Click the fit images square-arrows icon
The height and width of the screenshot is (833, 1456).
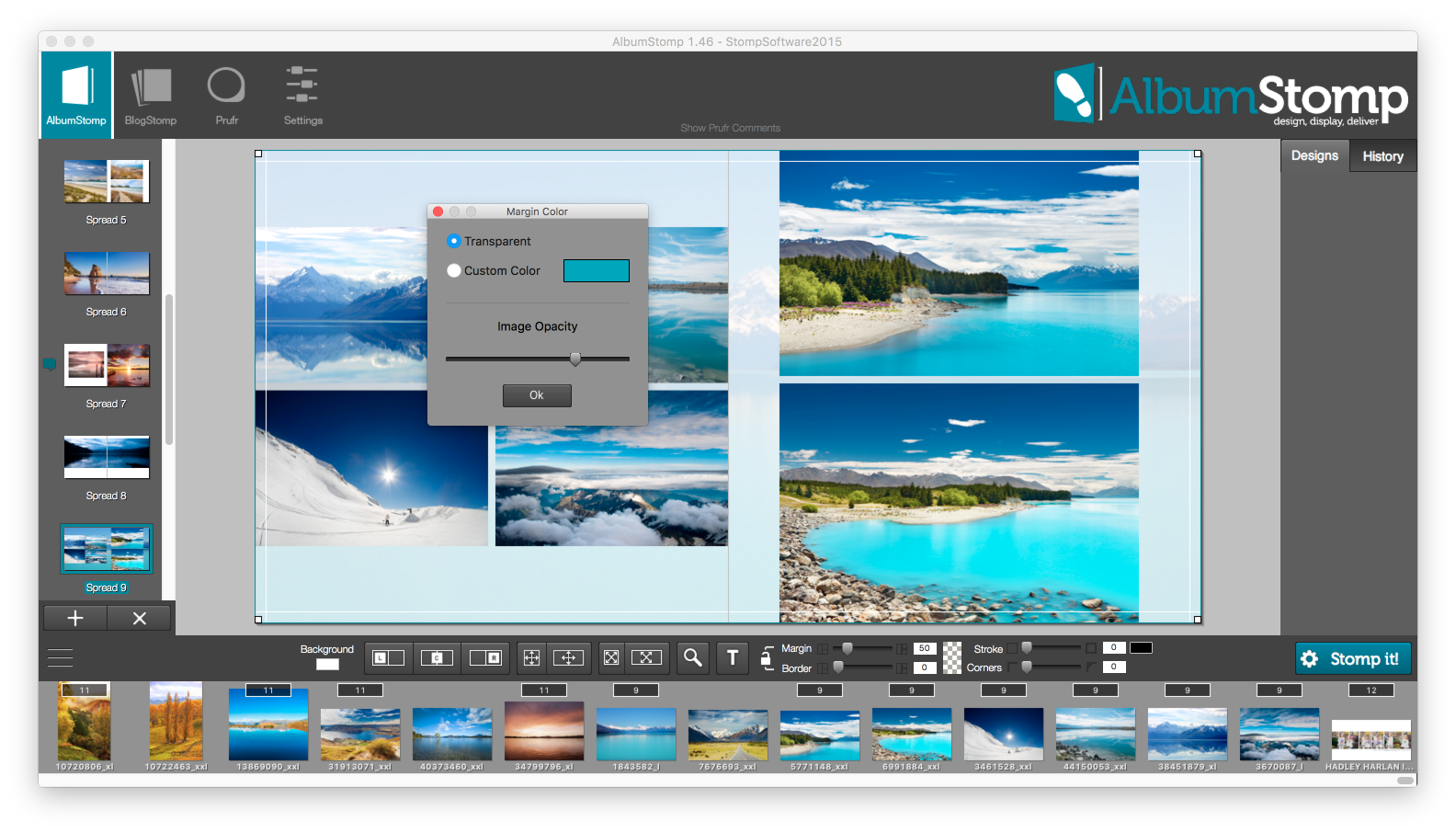pos(531,657)
